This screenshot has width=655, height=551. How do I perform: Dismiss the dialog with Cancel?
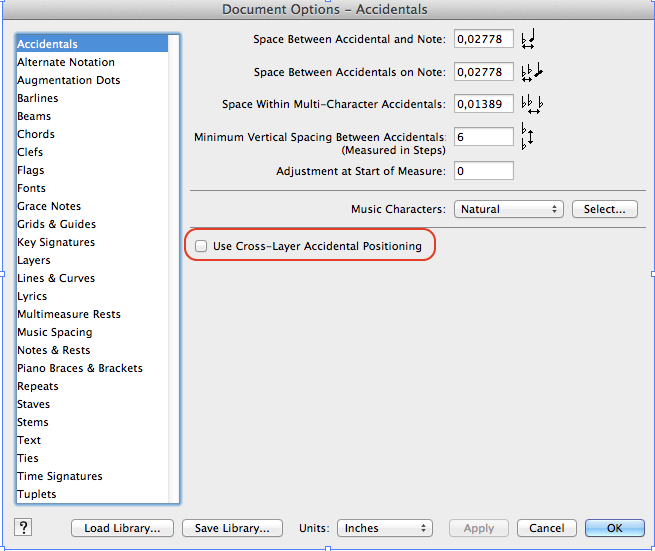click(547, 528)
